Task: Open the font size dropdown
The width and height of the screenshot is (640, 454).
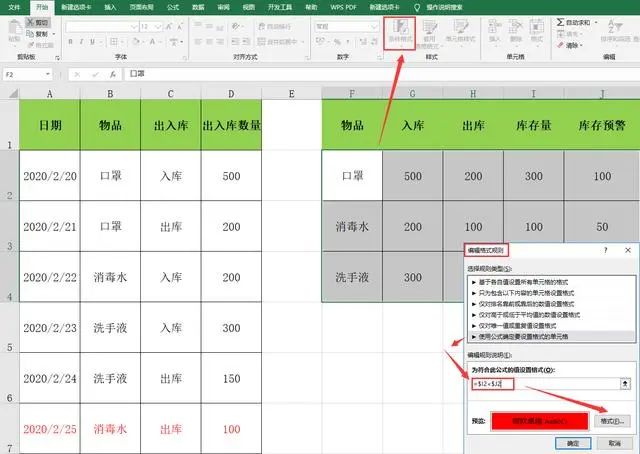Action: [161, 24]
